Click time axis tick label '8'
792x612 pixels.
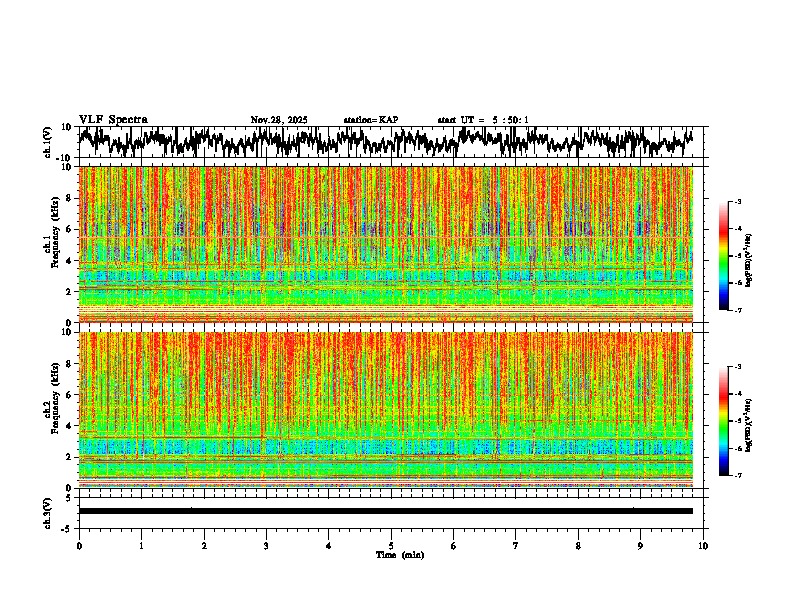pyautogui.click(x=578, y=546)
